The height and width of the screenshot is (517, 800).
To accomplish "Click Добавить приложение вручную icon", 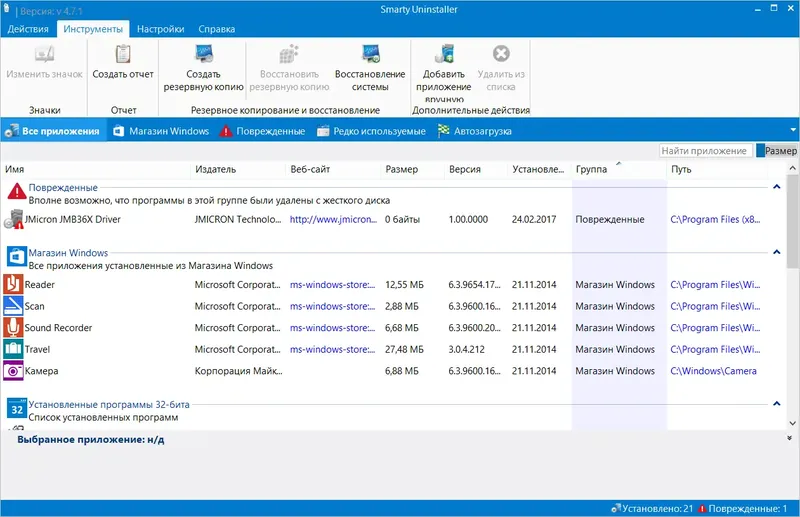I will pos(446,55).
